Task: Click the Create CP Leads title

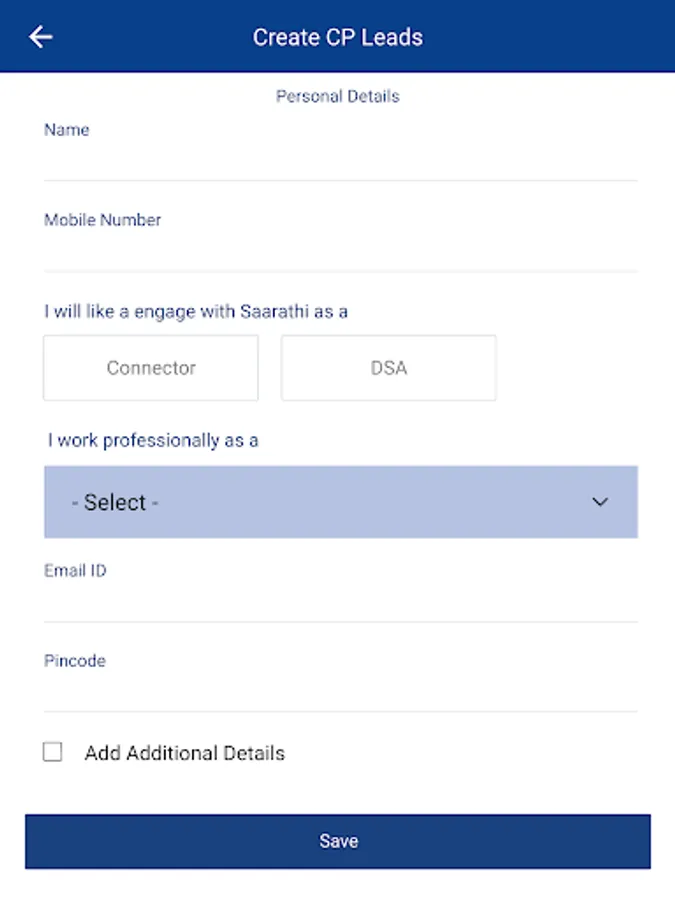Action: (x=338, y=38)
